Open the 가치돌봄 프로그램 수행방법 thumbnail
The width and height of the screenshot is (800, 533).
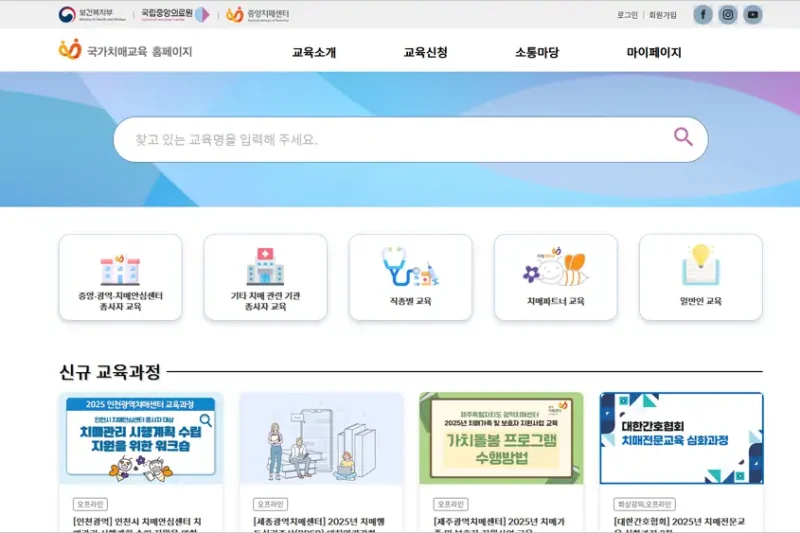(x=501, y=438)
